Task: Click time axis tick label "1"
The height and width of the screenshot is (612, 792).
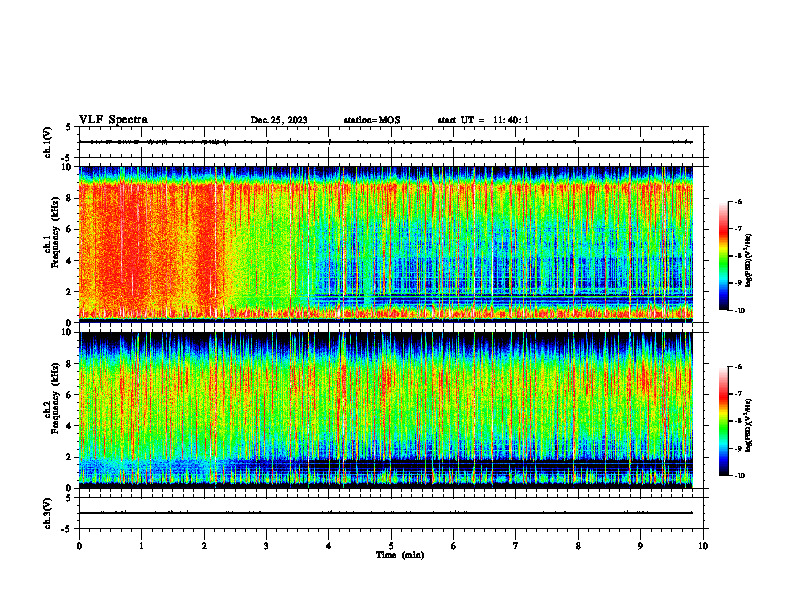Action: pos(141,546)
